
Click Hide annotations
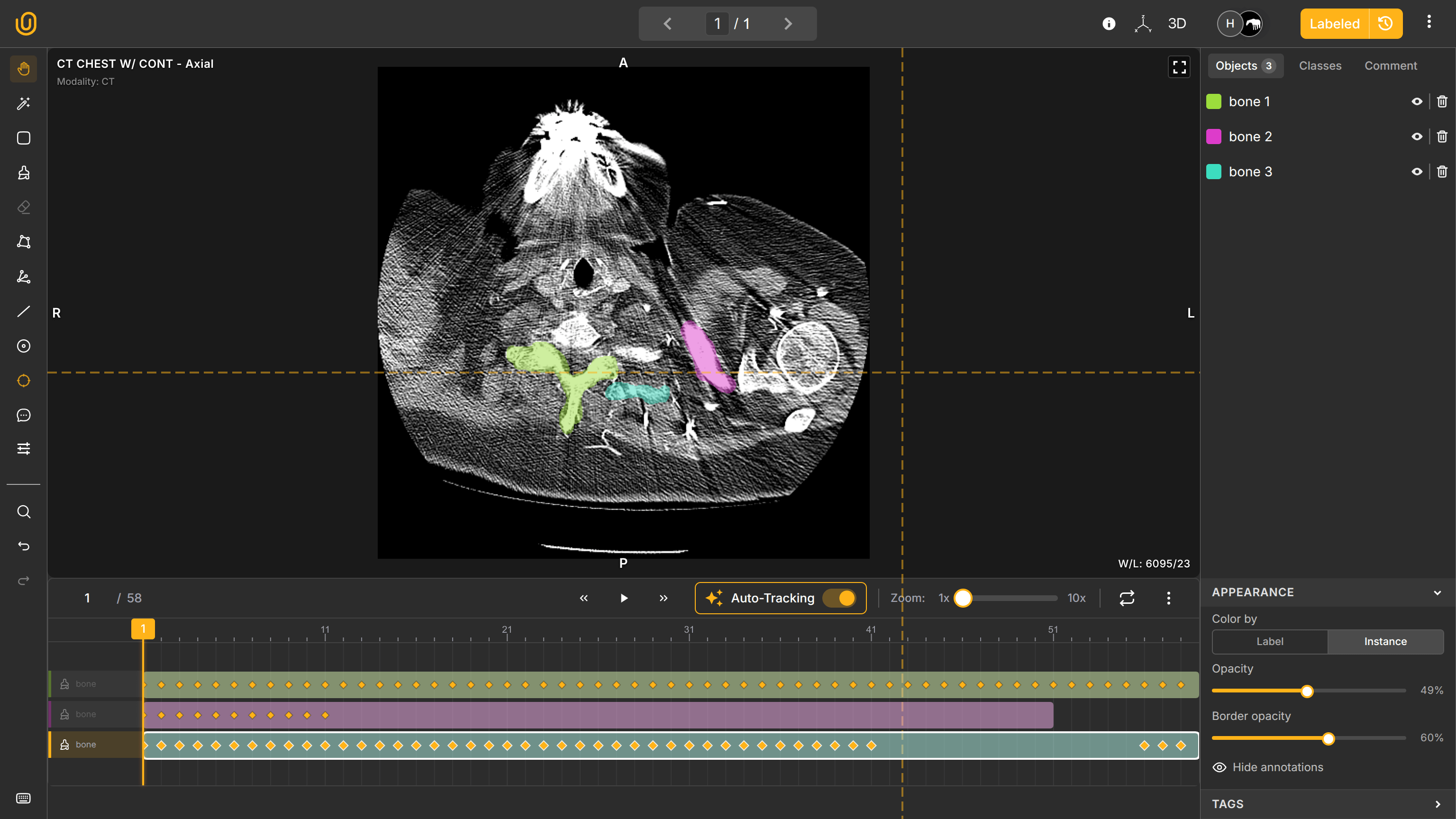[x=1278, y=767]
